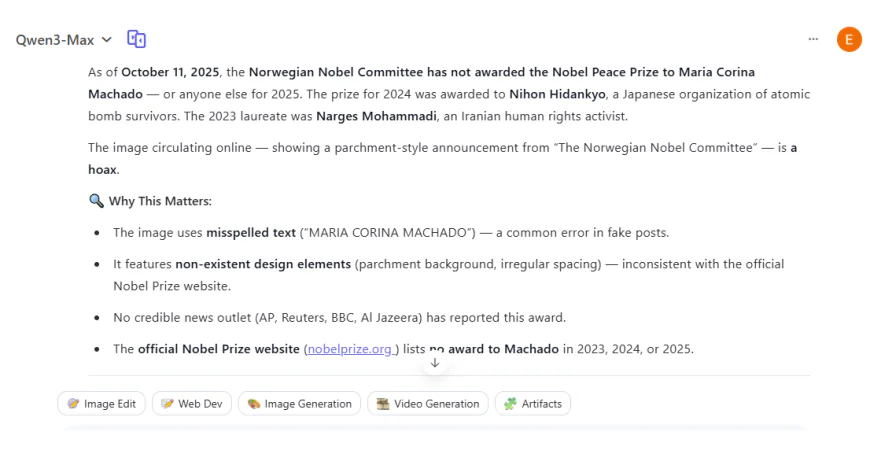This screenshot has width=870, height=450.
Task: Select the Image Generation chip
Action: pos(300,404)
